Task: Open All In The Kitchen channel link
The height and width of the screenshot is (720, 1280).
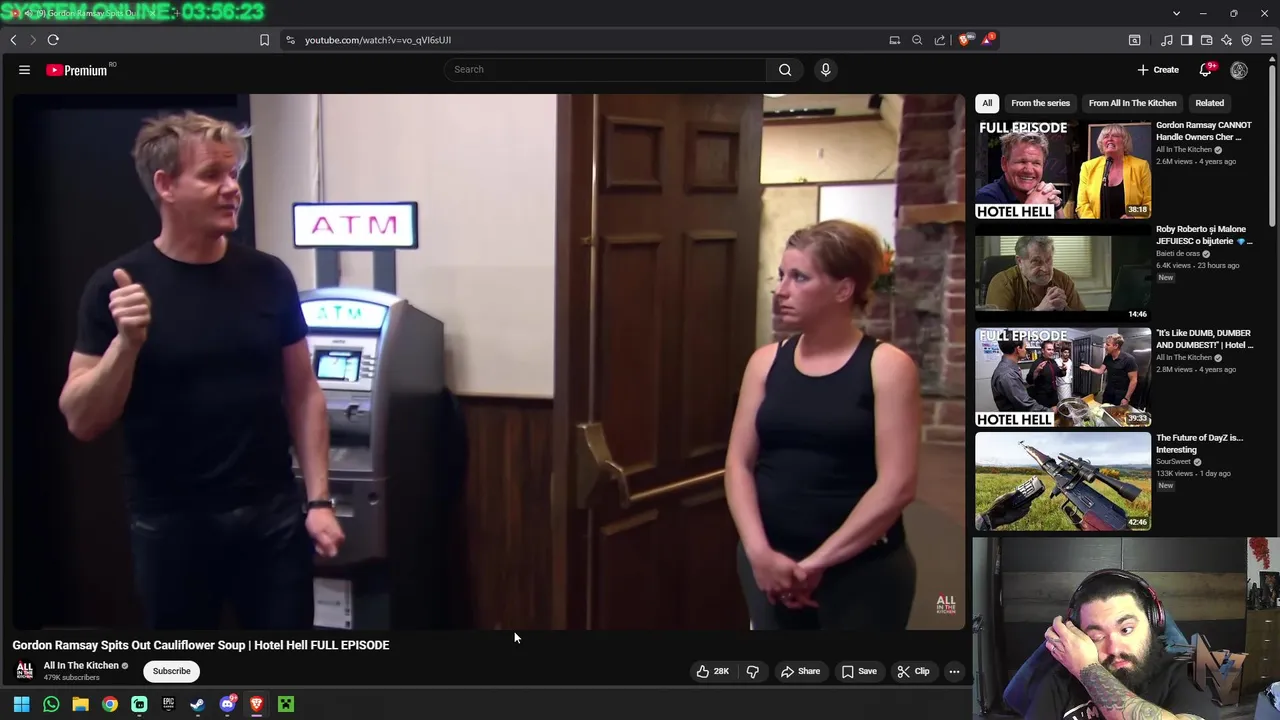Action: (x=81, y=665)
